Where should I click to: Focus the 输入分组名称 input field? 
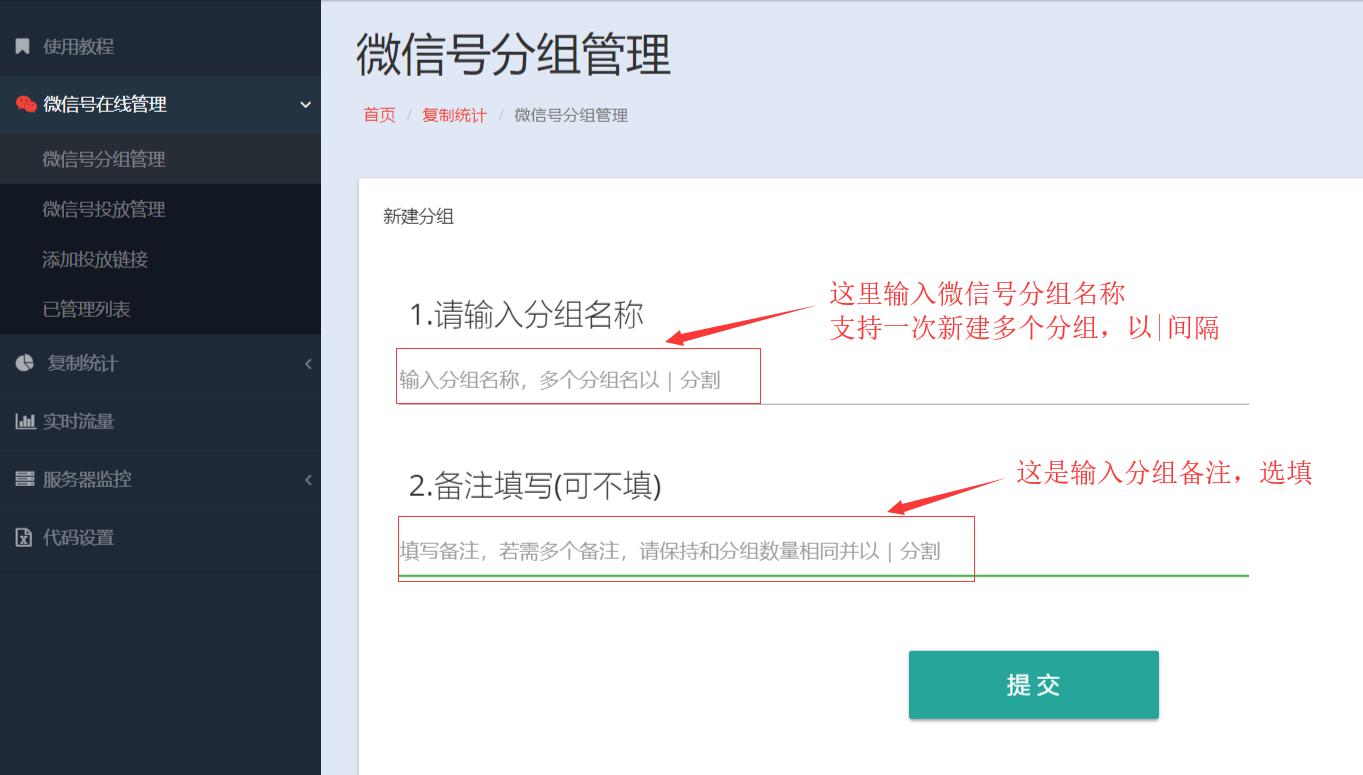(x=823, y=380)
